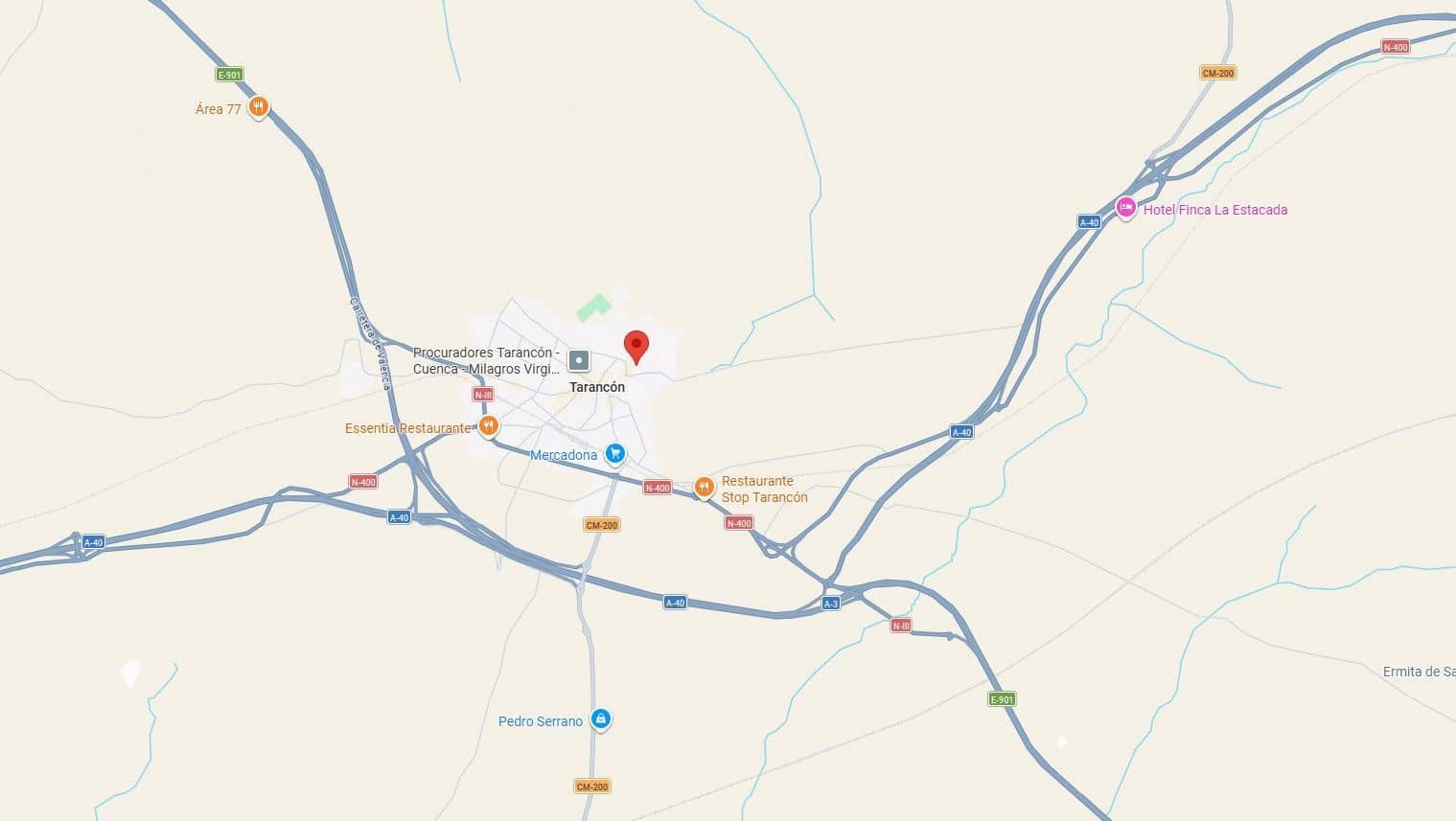1456x821 pixels.
Task: Select the green park area in Tarancón
Action: click(x=593, y=308)
